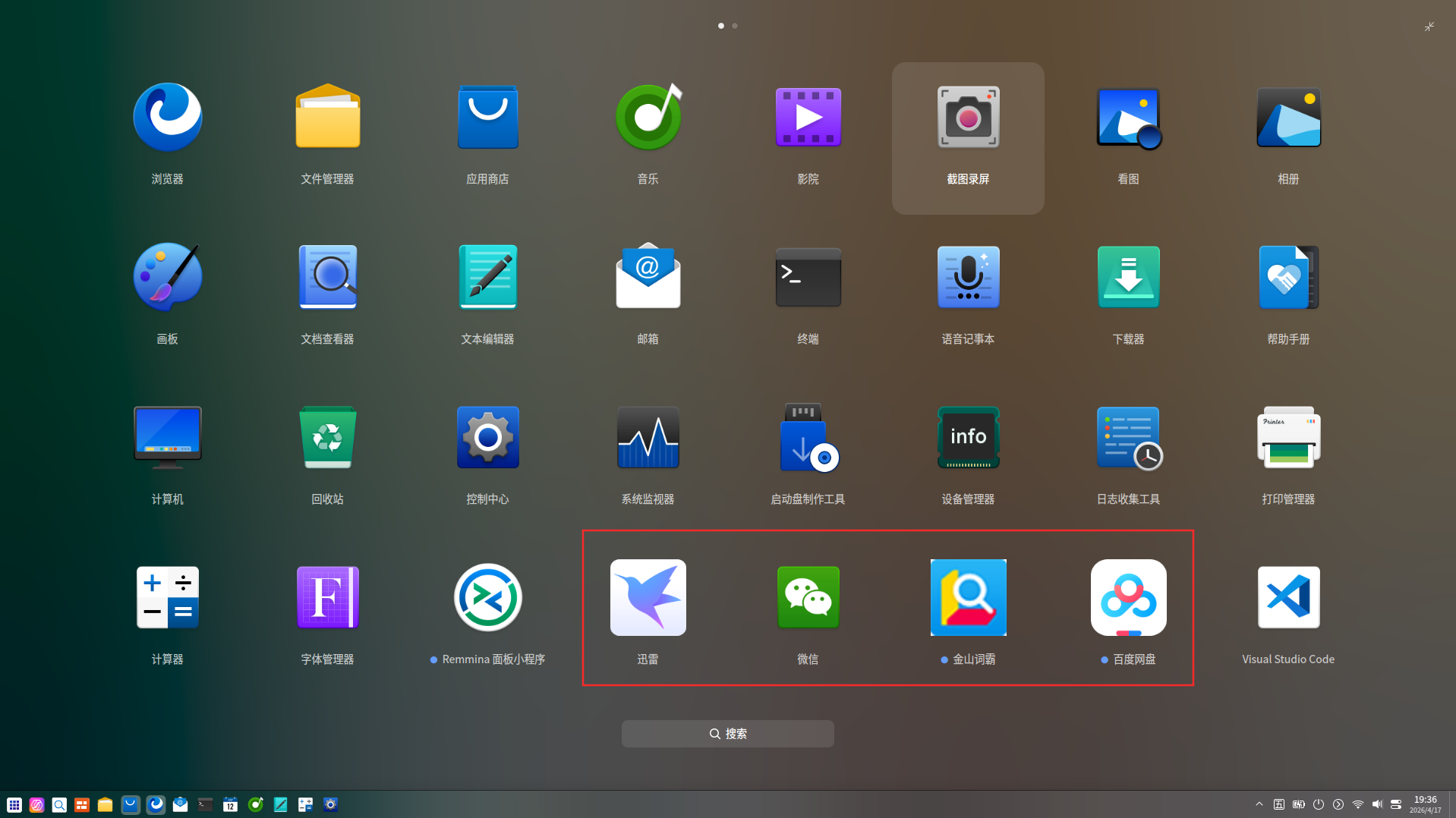The height and width of the screenshot is (818, 1456).
Task: Expand the hidden system tray icons arrow
Action: point(1259,804)
